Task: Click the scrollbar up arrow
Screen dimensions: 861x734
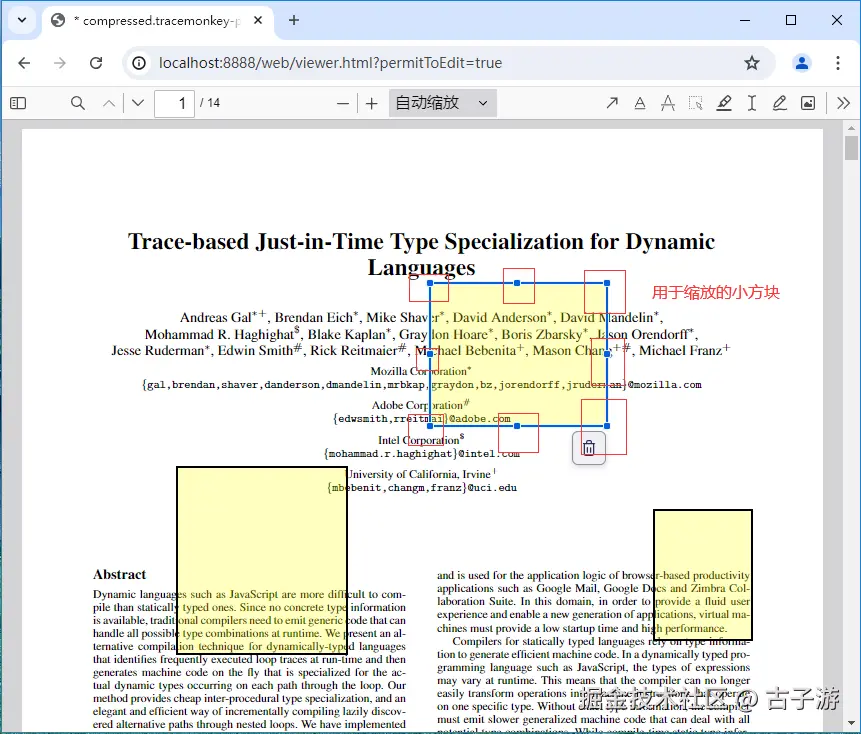Action: (851, 128)
